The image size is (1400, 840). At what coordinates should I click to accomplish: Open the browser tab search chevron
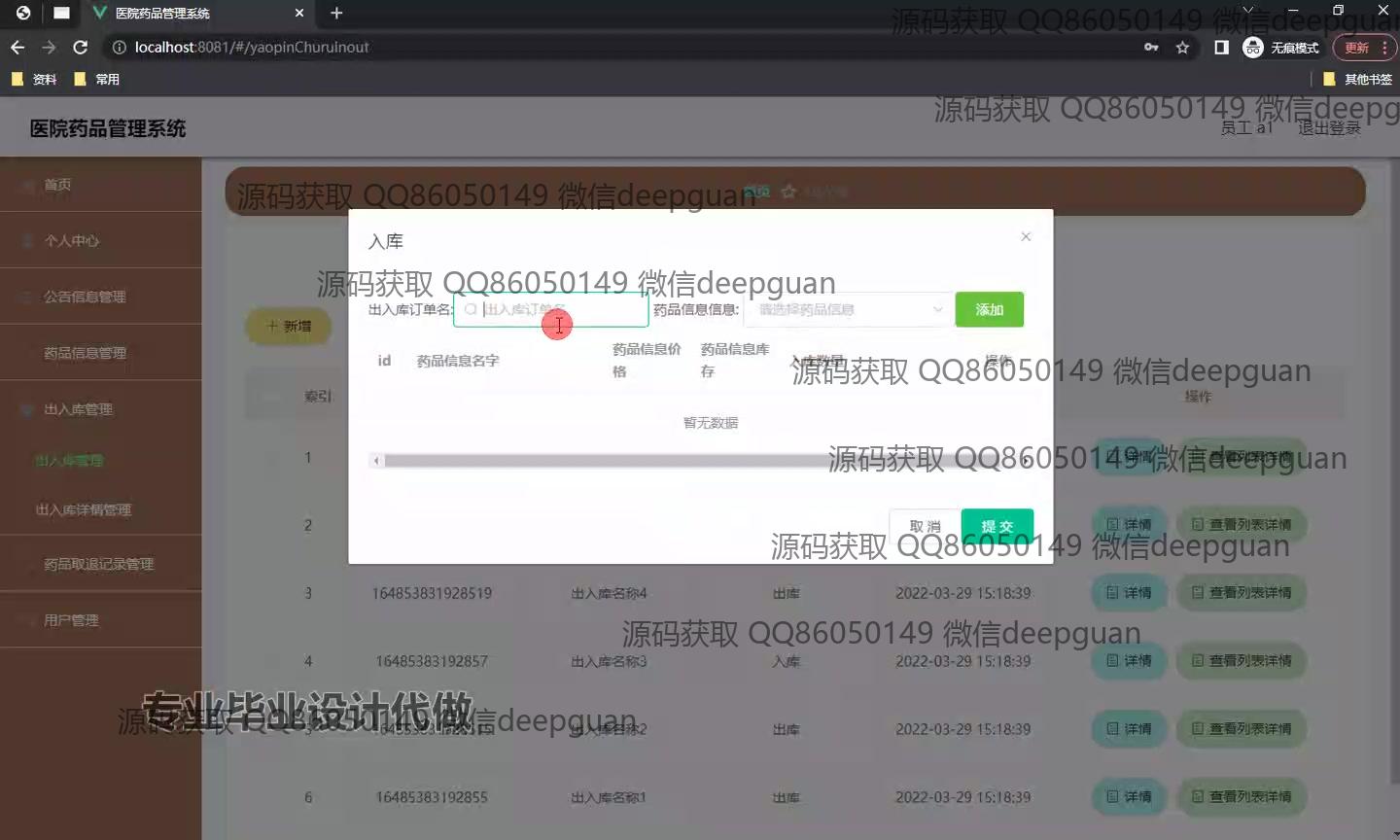tap(1247, 10)
